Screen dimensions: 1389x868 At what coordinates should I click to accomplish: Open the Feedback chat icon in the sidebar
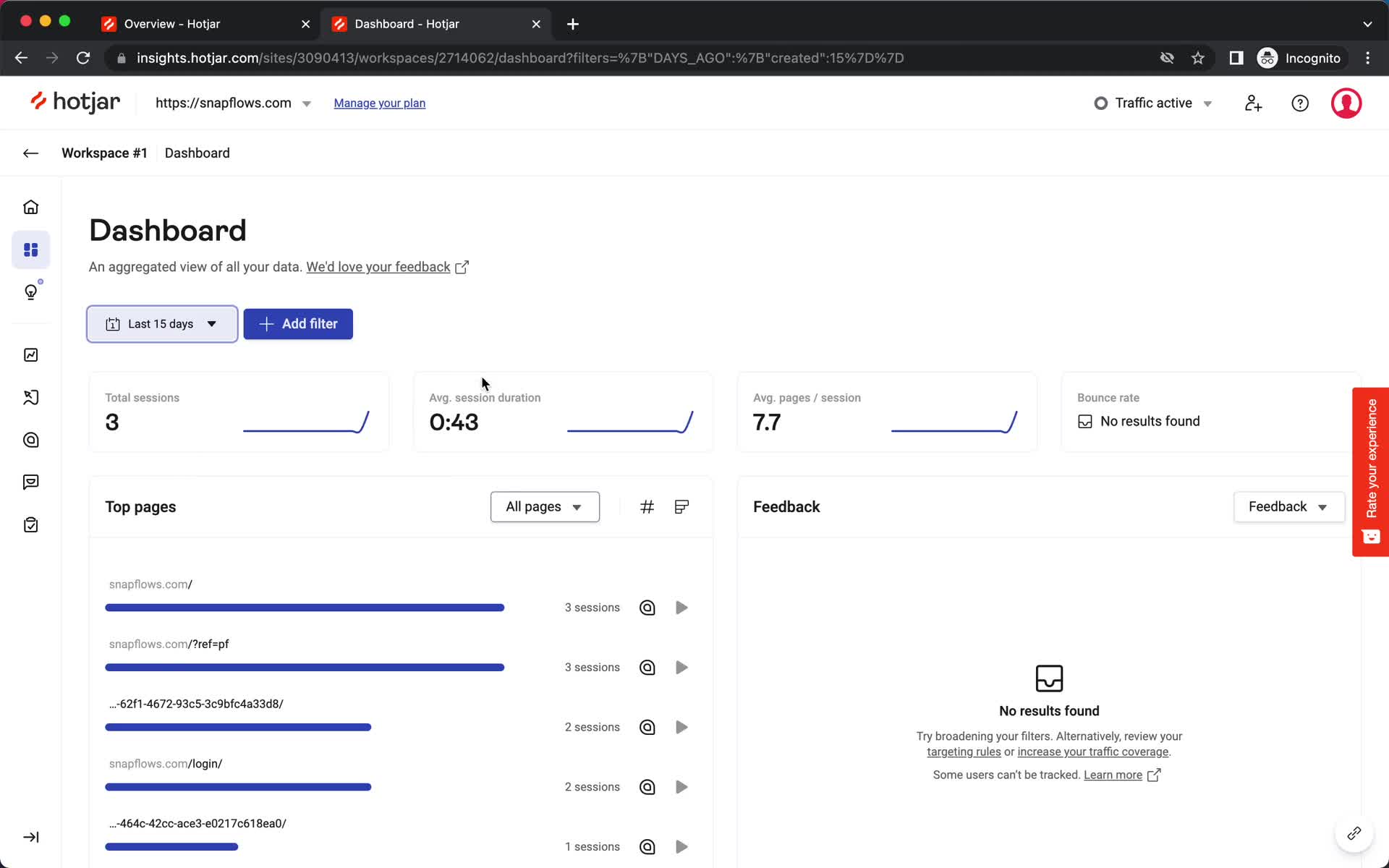pyautogui.click(x=30, y=482)
